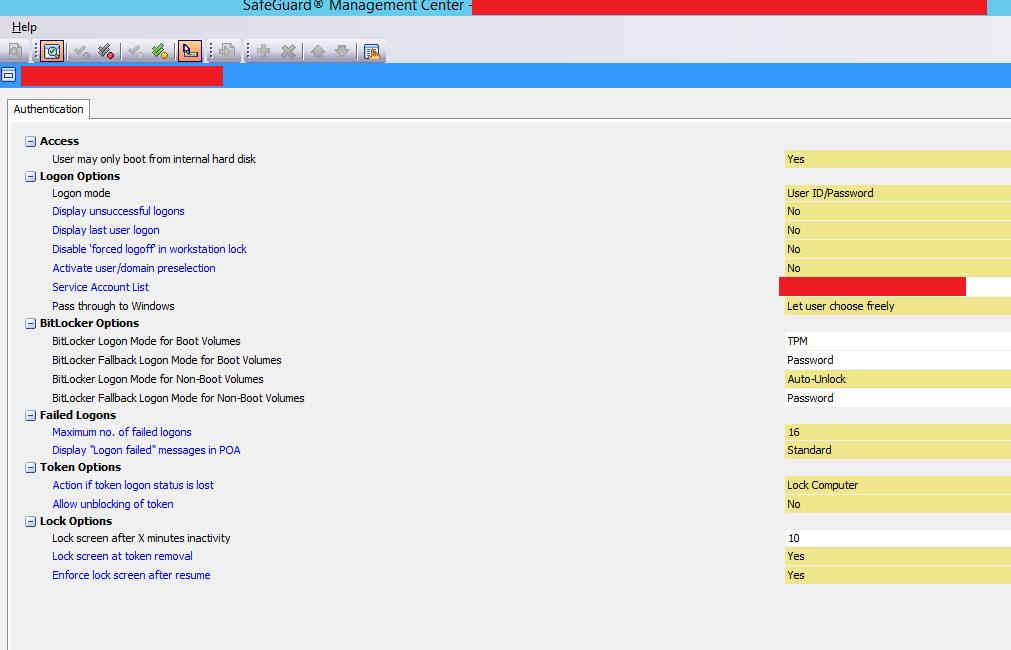
Task: Click 'Lock screen at token removal' link
Action: tap(123, 556)
